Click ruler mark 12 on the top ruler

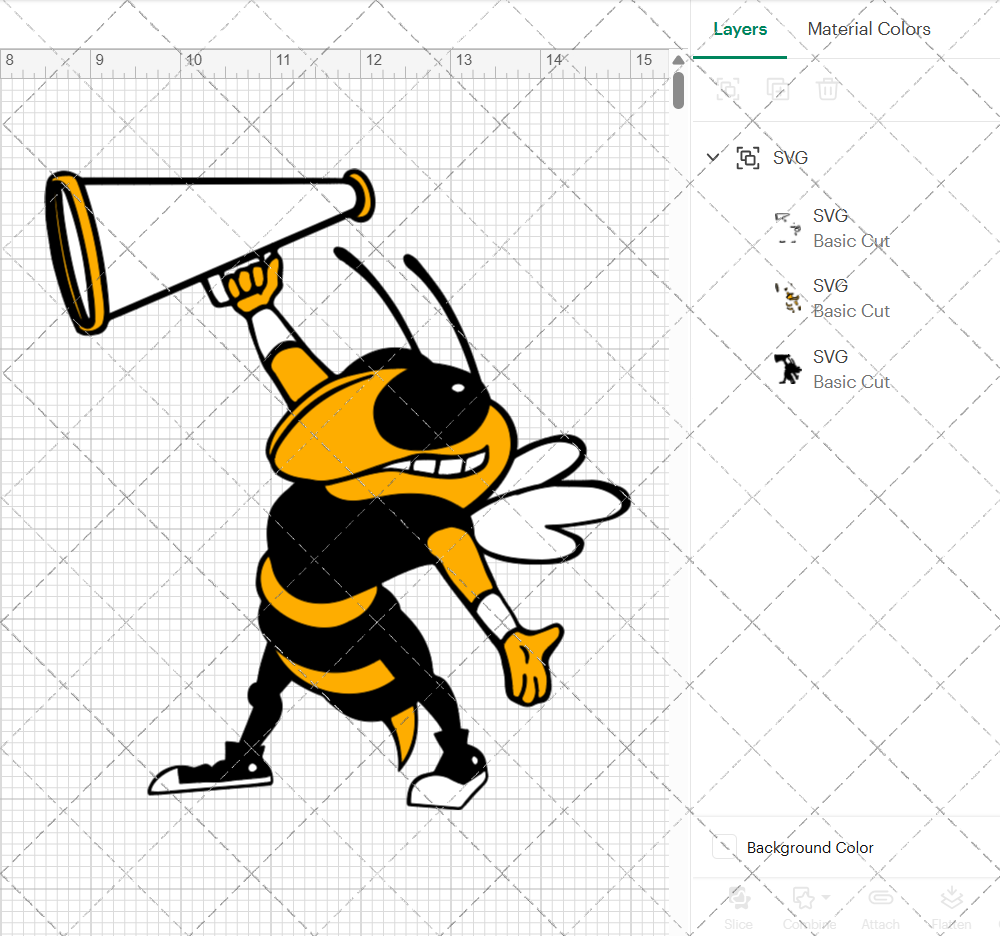[x=374, y=60]
